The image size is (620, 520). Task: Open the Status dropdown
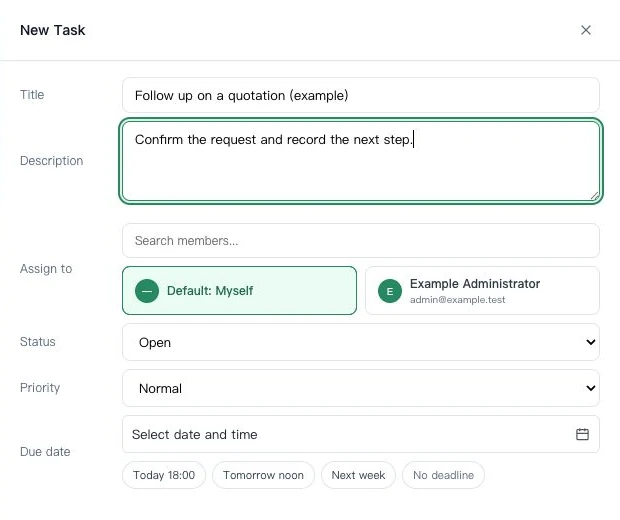tap(361, 342)
